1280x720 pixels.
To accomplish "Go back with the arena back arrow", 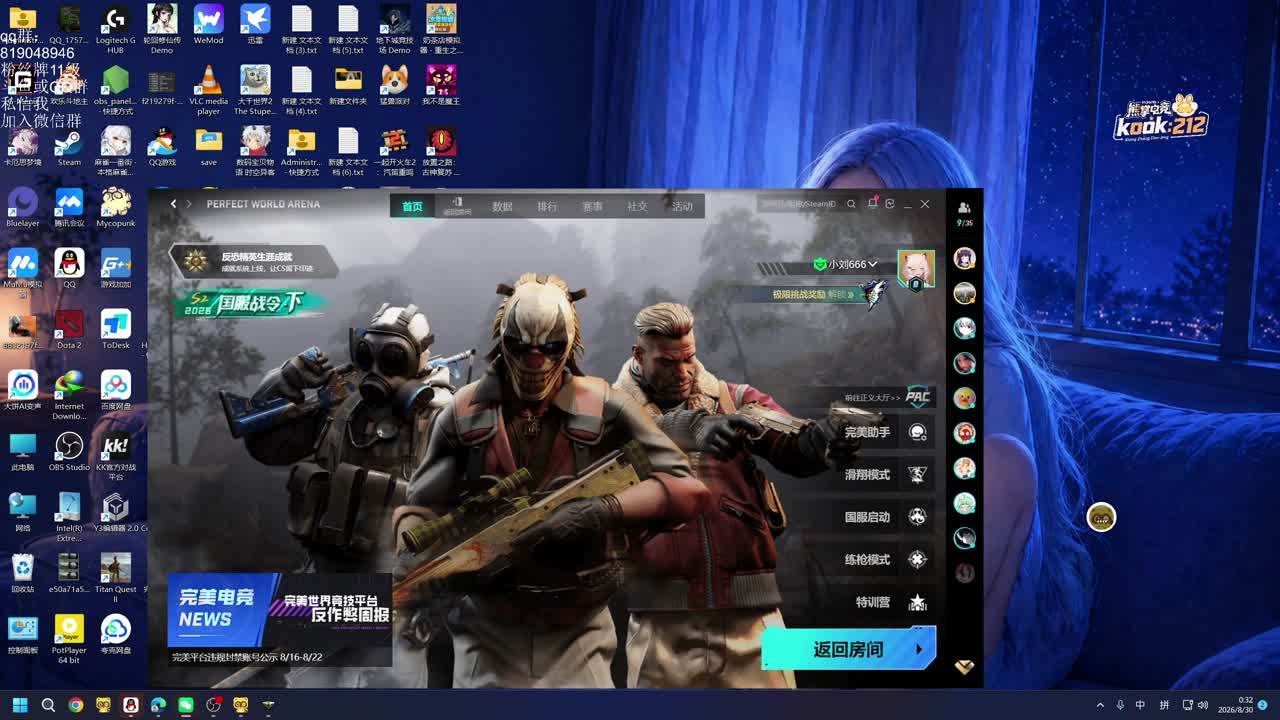I will pos(173,204).
